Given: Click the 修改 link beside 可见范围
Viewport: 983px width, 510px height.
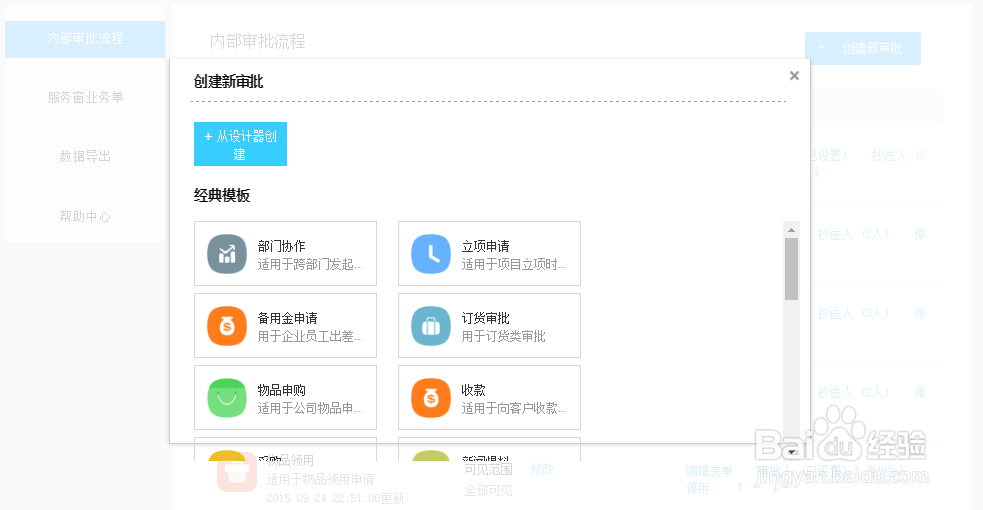Looking at the screenshot, I should pyautogui.click(x=542, y=469).
